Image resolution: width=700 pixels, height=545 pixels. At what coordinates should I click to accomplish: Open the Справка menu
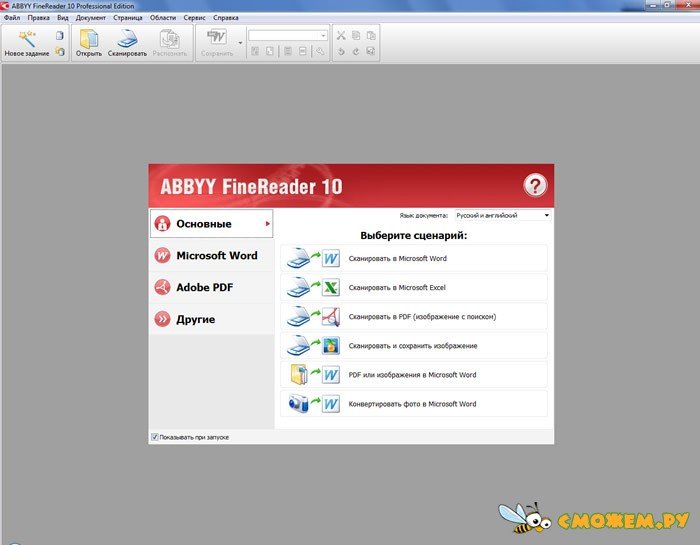click(x=226, y=18)
